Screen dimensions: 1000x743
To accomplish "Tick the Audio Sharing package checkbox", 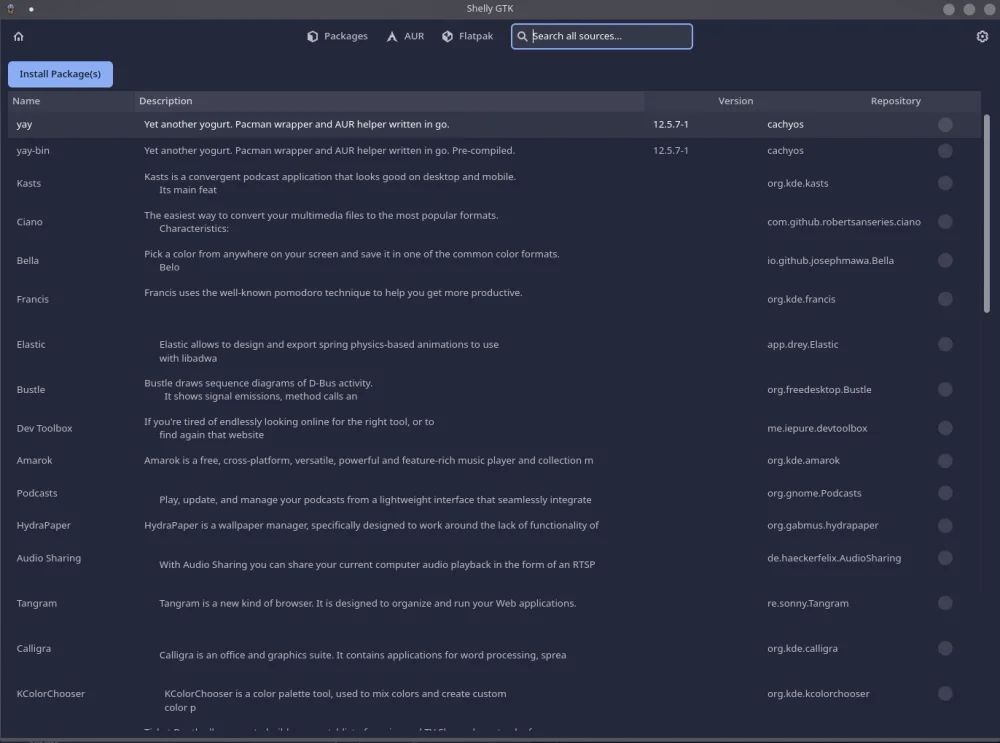I will point(945,558).
